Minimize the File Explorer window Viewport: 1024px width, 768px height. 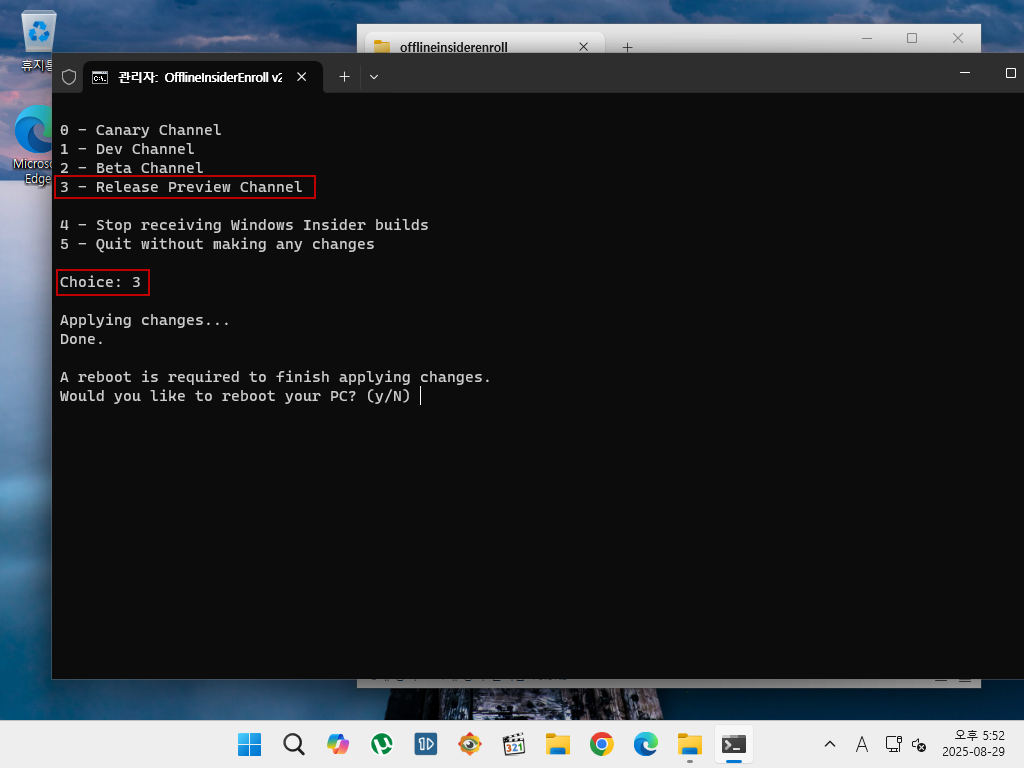(867, 39)
